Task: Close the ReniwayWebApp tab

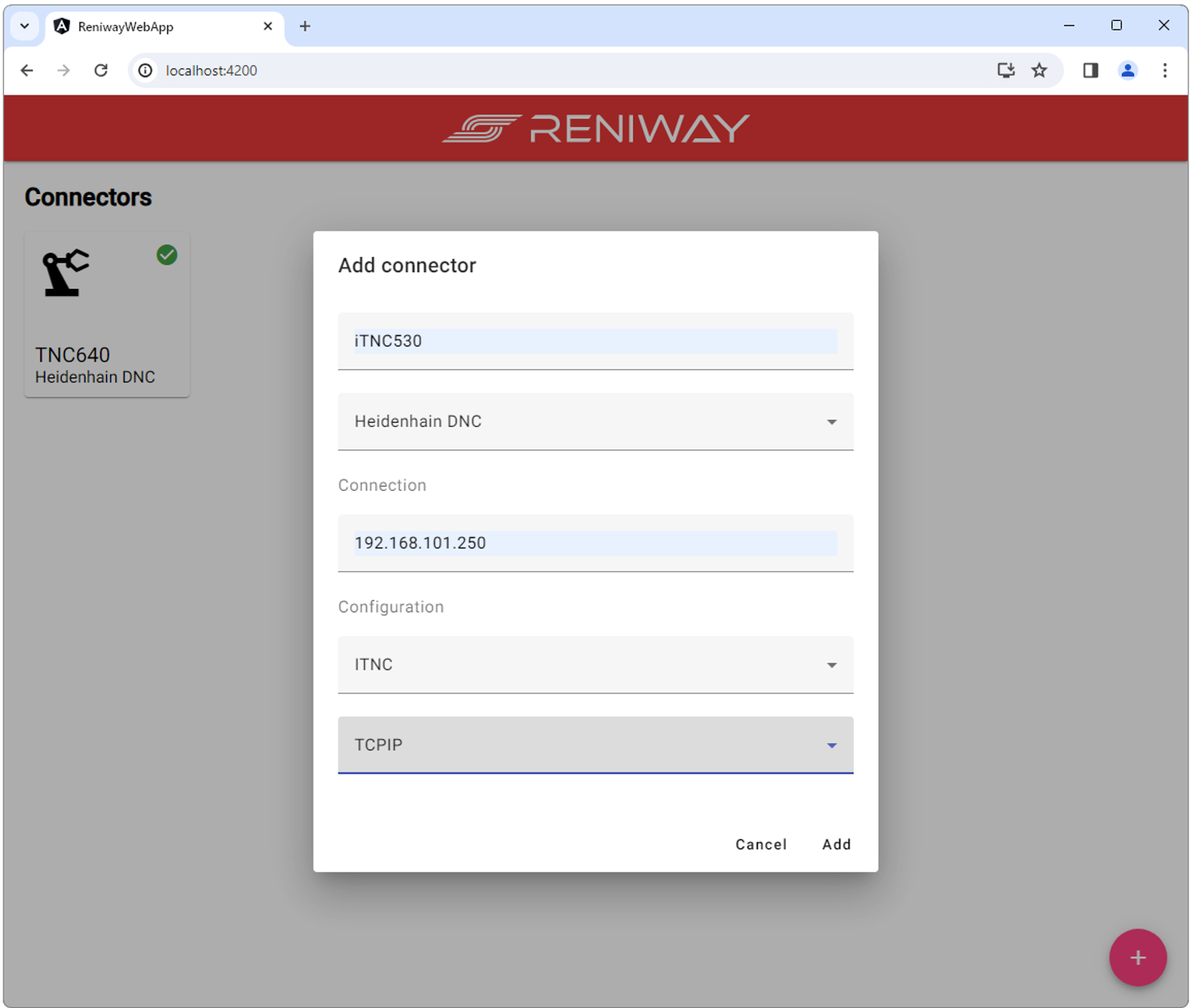Action: [267, 26]
